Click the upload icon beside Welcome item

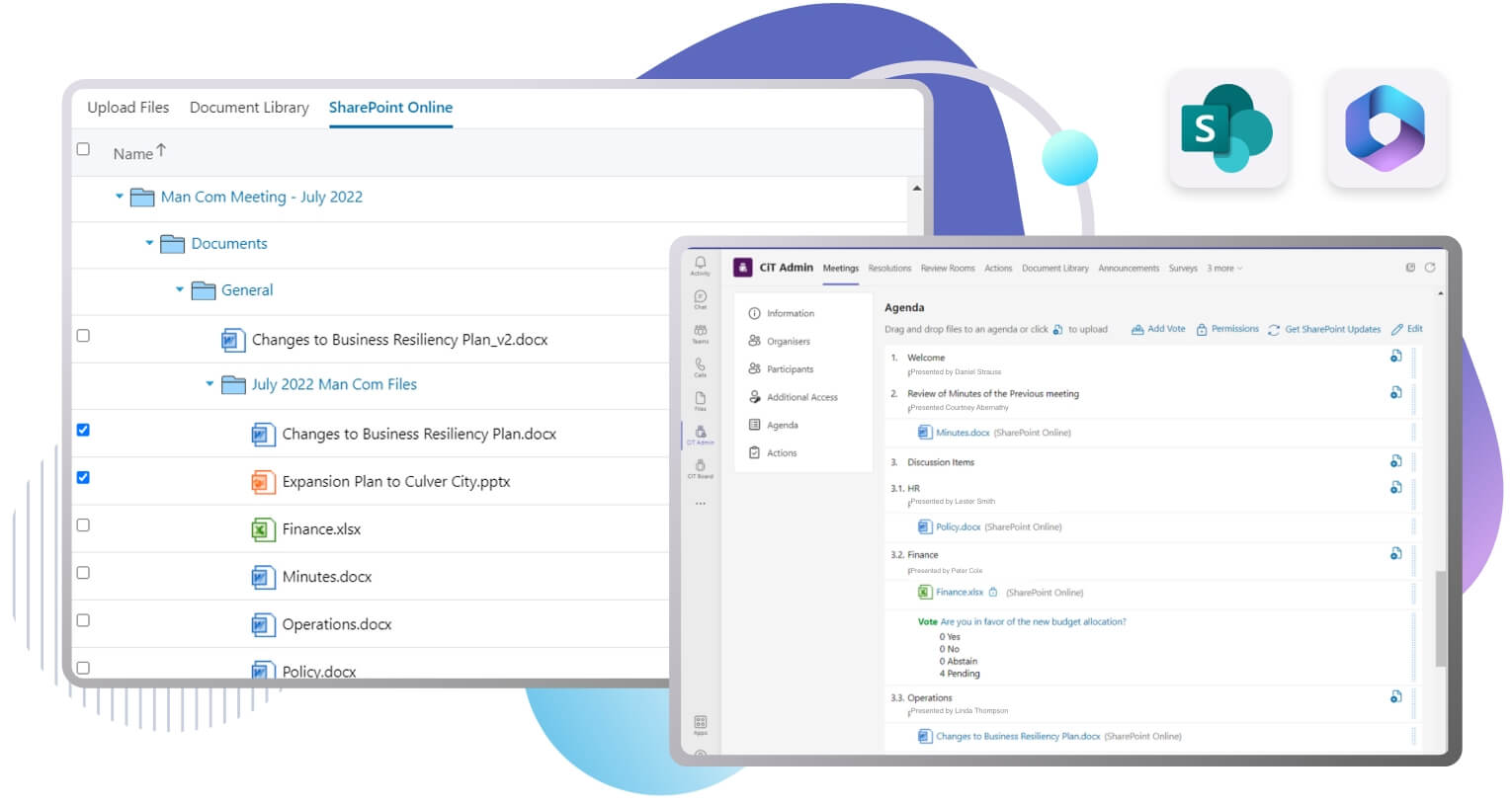[1395, 357]
